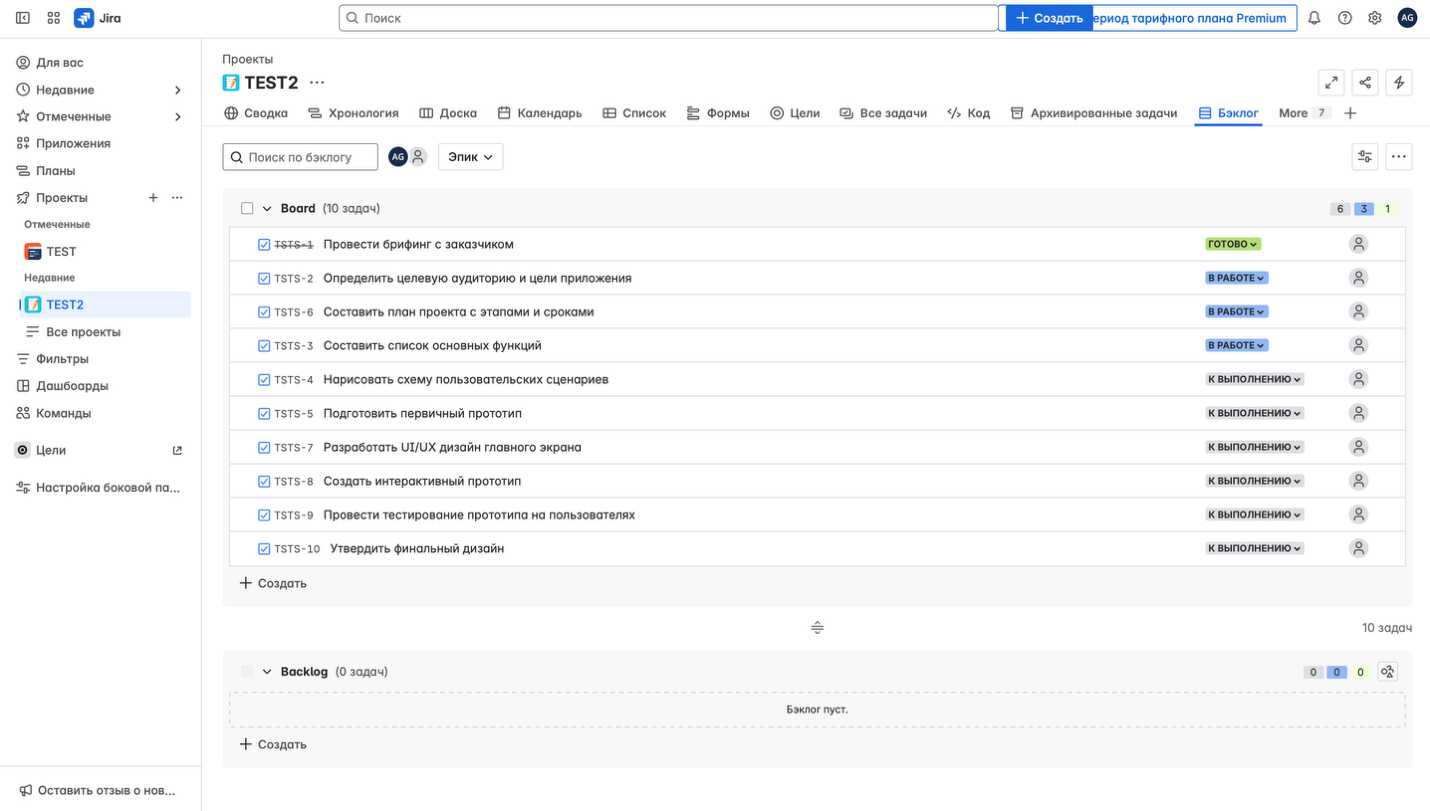Tick the Board section checkbox

click(247, 209)
